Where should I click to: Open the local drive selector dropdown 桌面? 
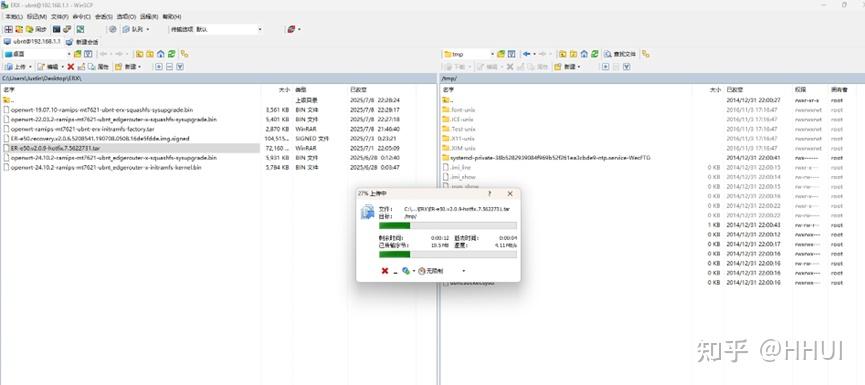(69, 54)
